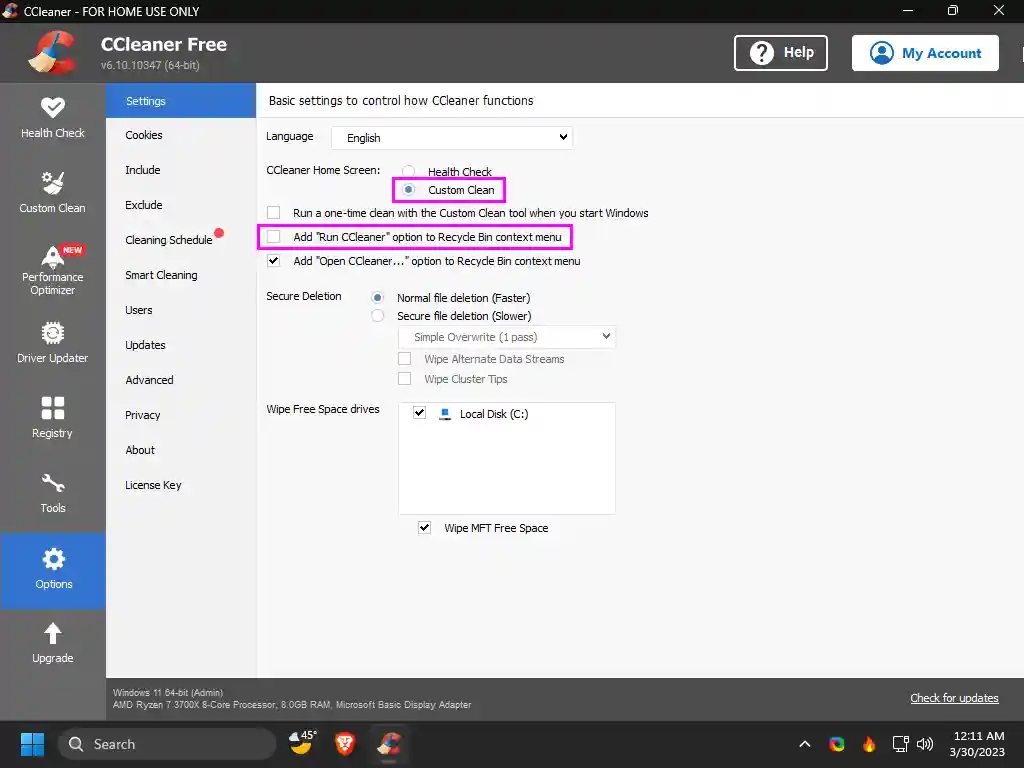Open the Language dropdown
This screenshot has height=768, width=1024.
(452, 137)
